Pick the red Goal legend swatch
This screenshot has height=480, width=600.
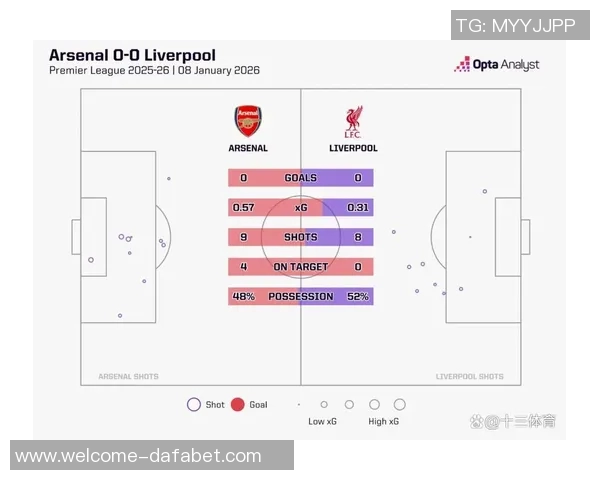(x=238, y=405)
